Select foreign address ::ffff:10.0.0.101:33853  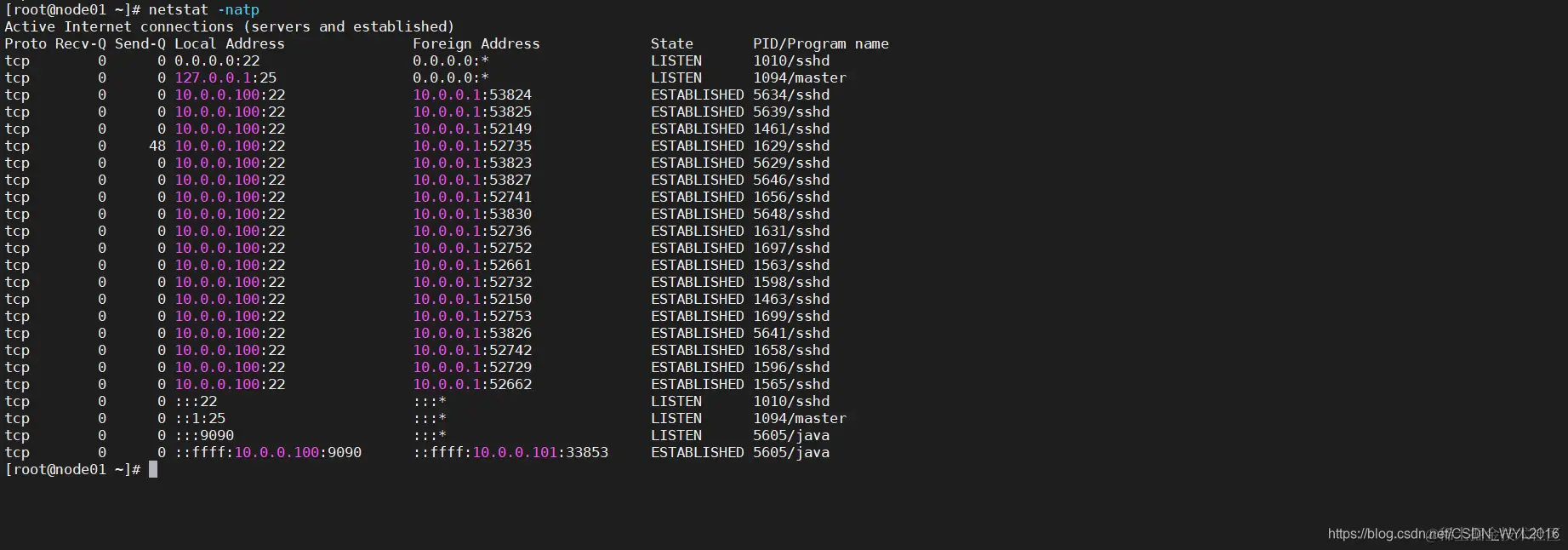point(510,452)
